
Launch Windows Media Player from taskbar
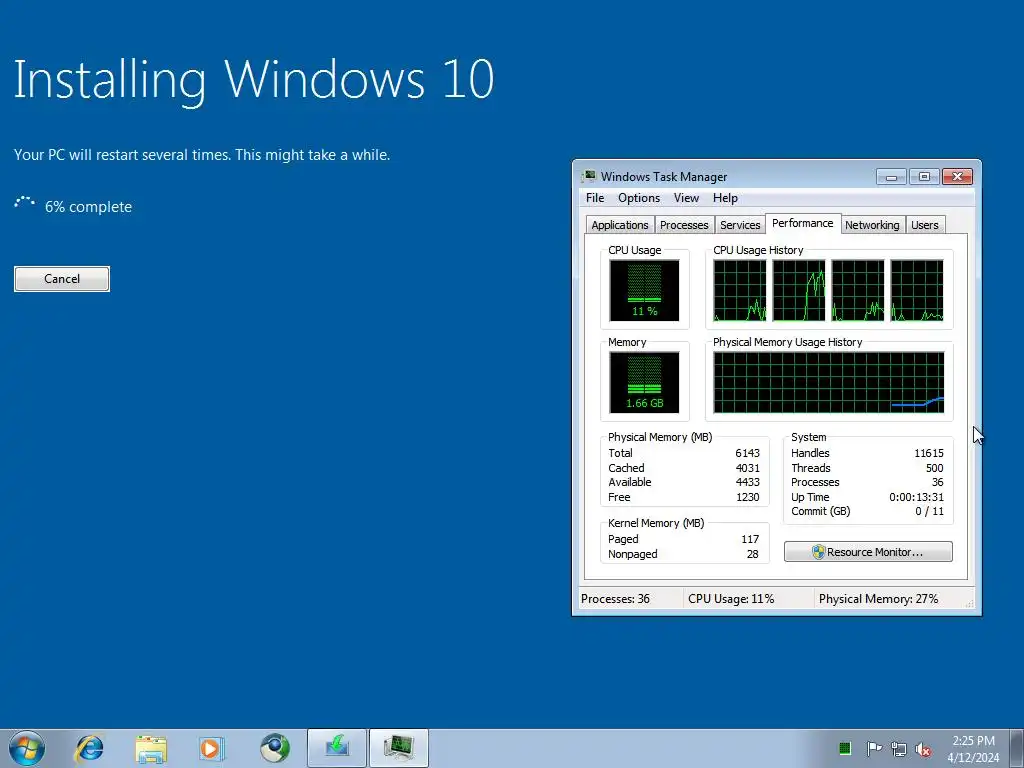point(212,748)
